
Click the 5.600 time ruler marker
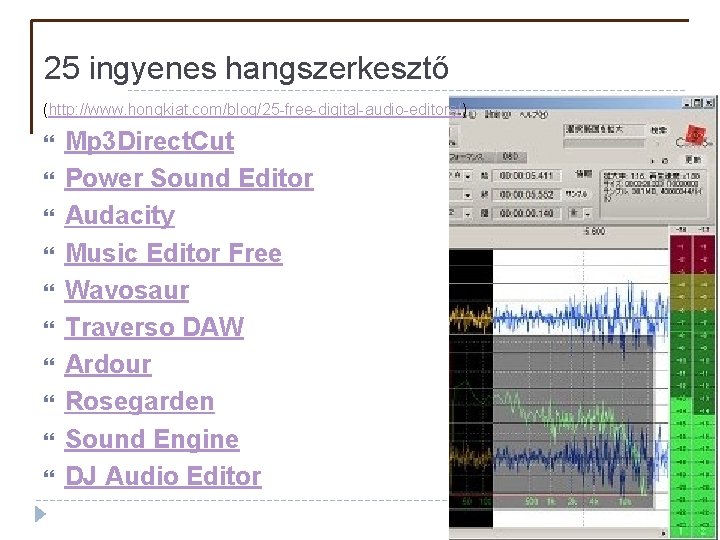click(x=594, y=231)
